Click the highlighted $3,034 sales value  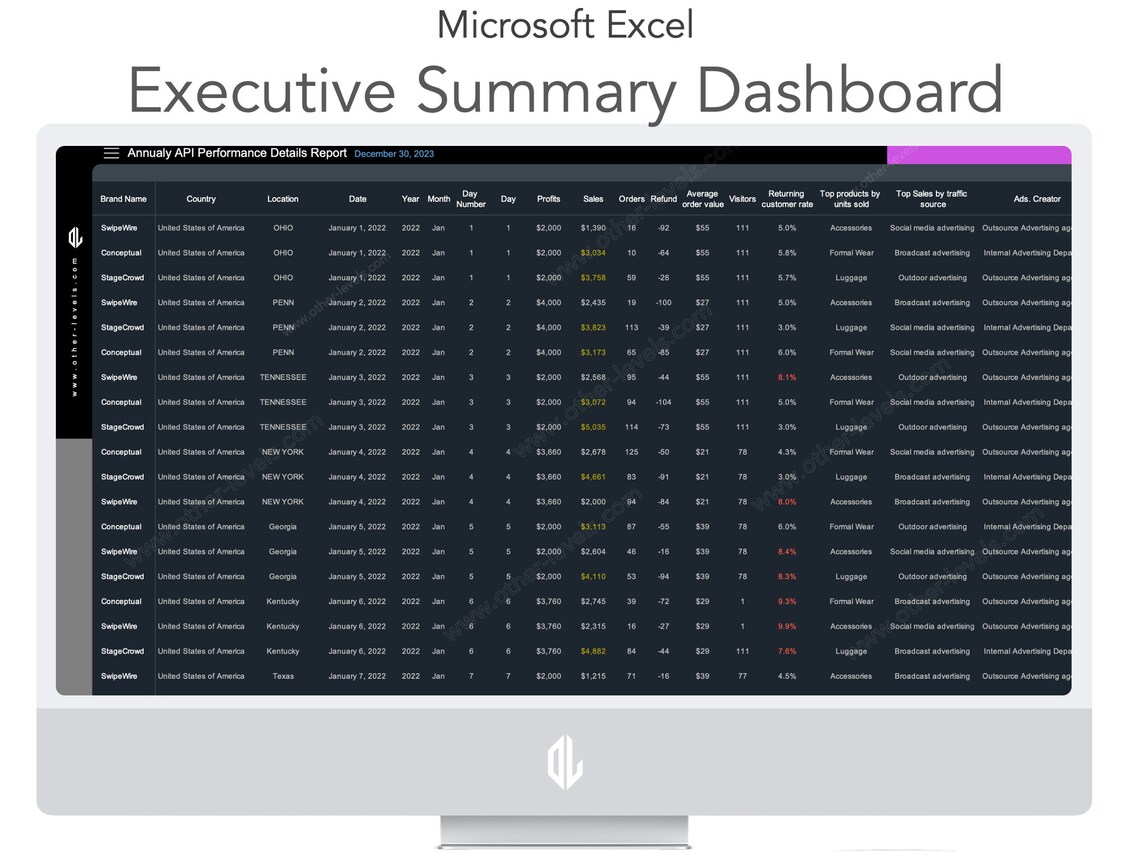[x=593, y=253]
